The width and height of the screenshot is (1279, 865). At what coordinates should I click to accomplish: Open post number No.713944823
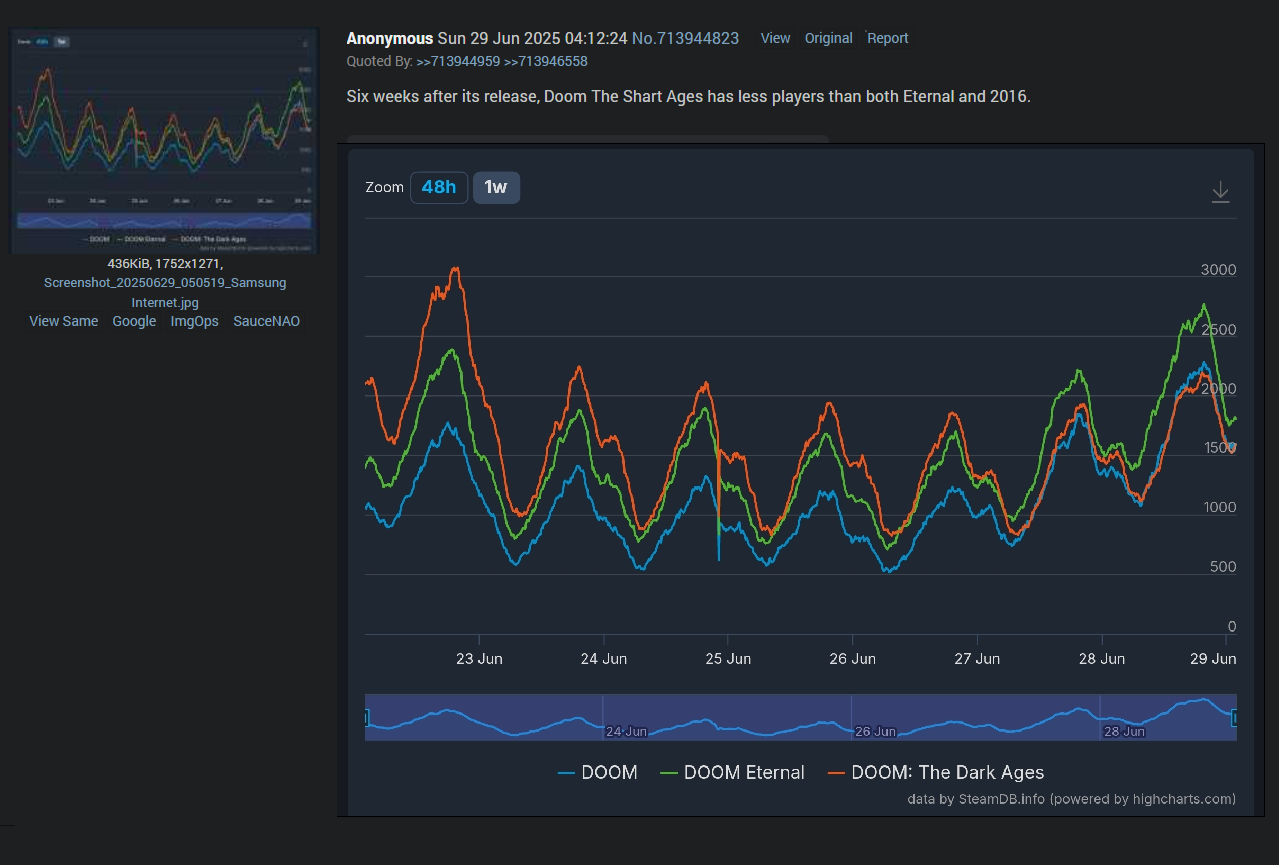(x=686, y=38)
